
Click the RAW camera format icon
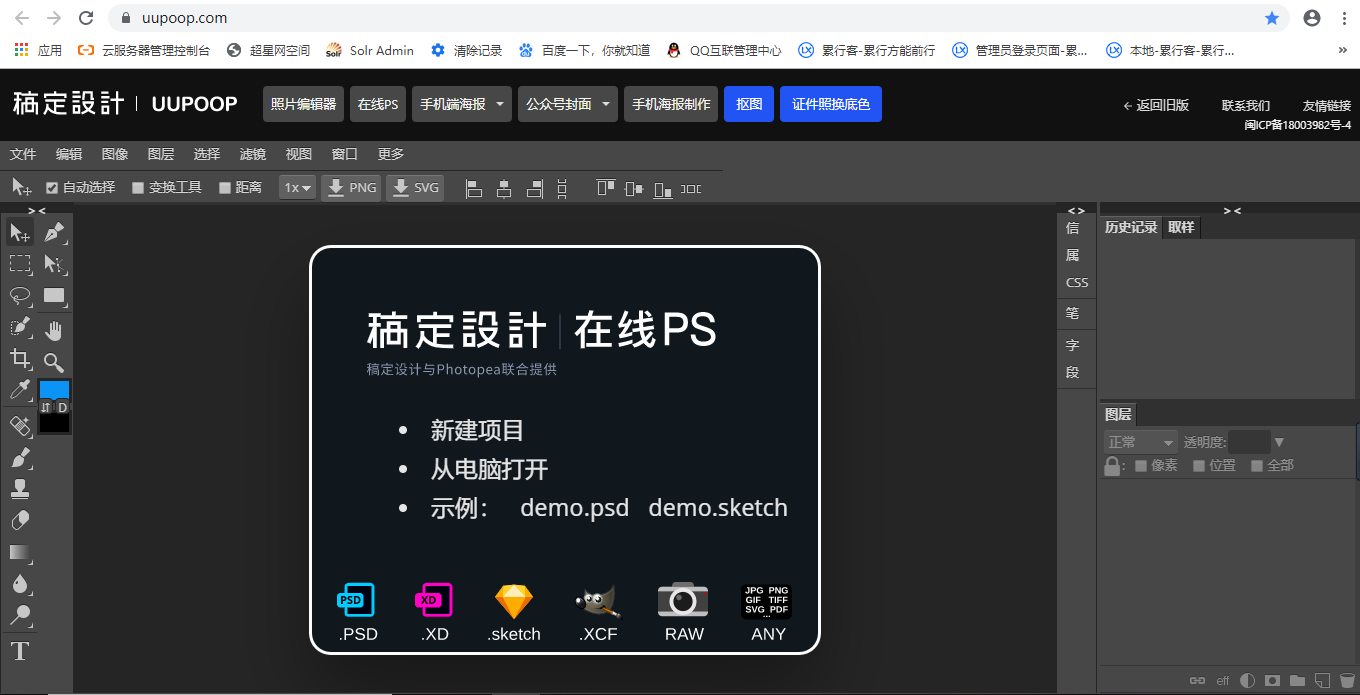coord(683,599)
